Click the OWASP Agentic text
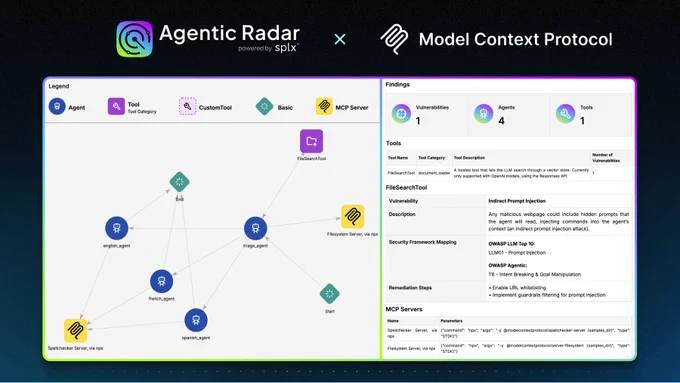The width and height of the screenshot is (680, 383). point(507,265)
